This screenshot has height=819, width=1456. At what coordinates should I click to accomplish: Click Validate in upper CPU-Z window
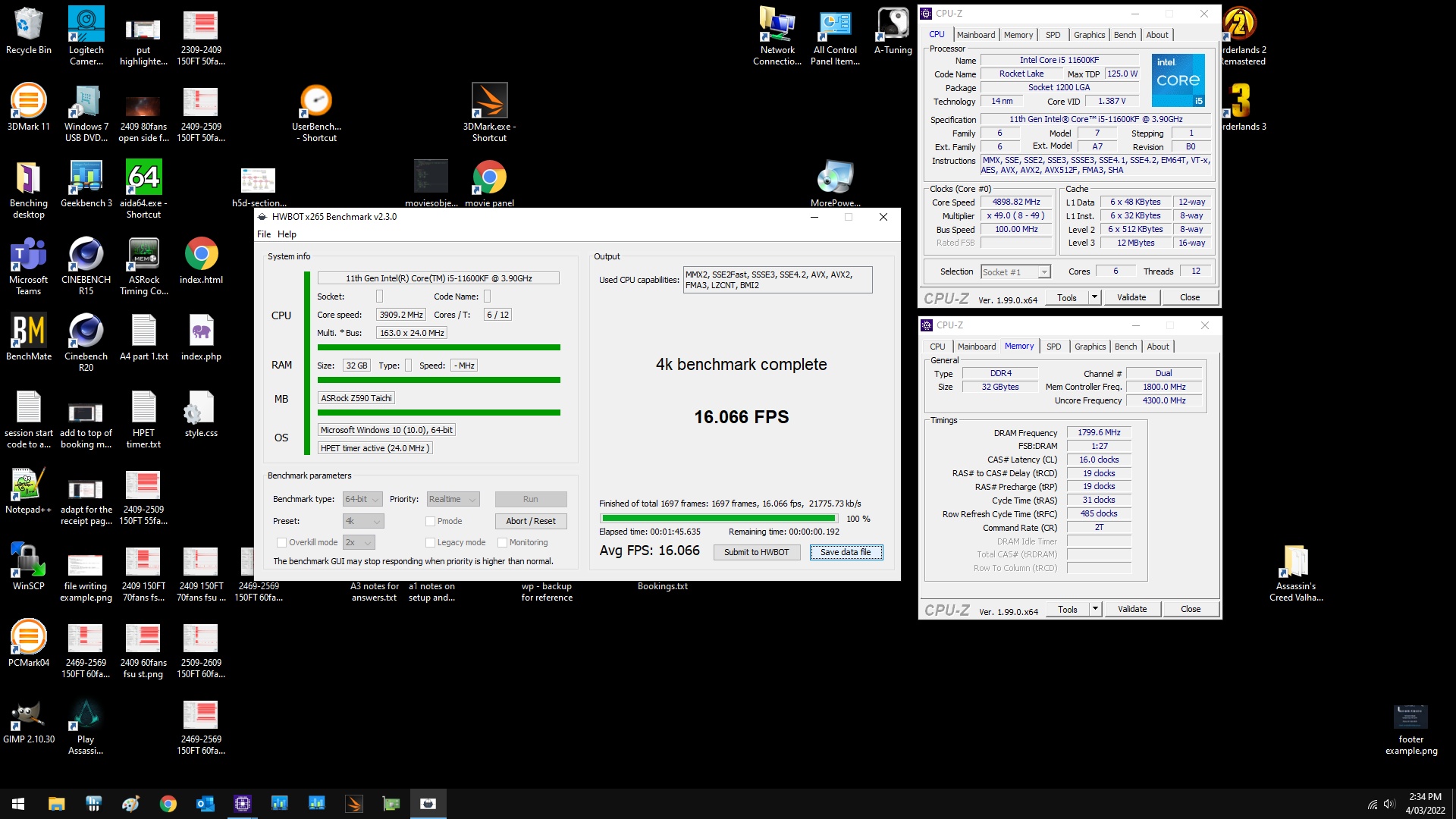pyautogui.click(x=1131, y=297)
